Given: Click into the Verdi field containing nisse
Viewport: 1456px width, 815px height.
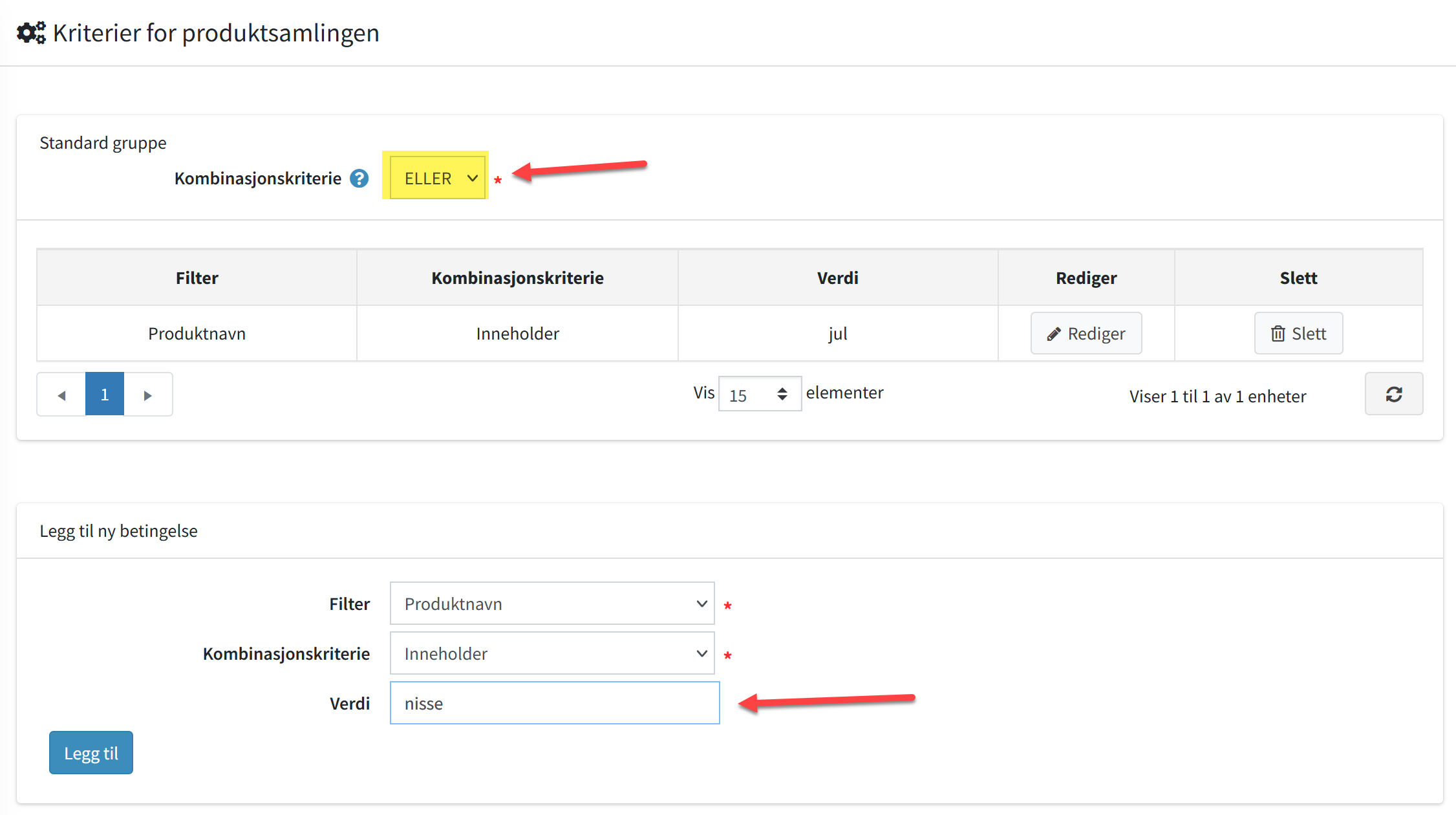Looking at the screenshot, I should (x=554, y=703).
